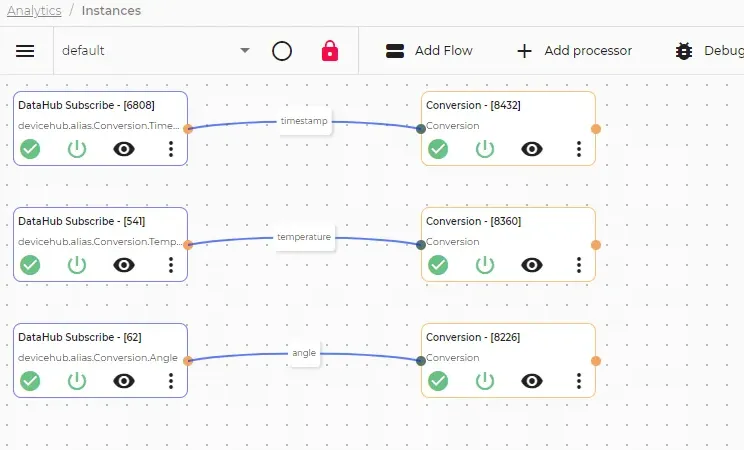The width and height of the screenshot is (744, 450).
Task: Open more options on DataHub Subscribe [541]
Action: (x=171, y=265)
